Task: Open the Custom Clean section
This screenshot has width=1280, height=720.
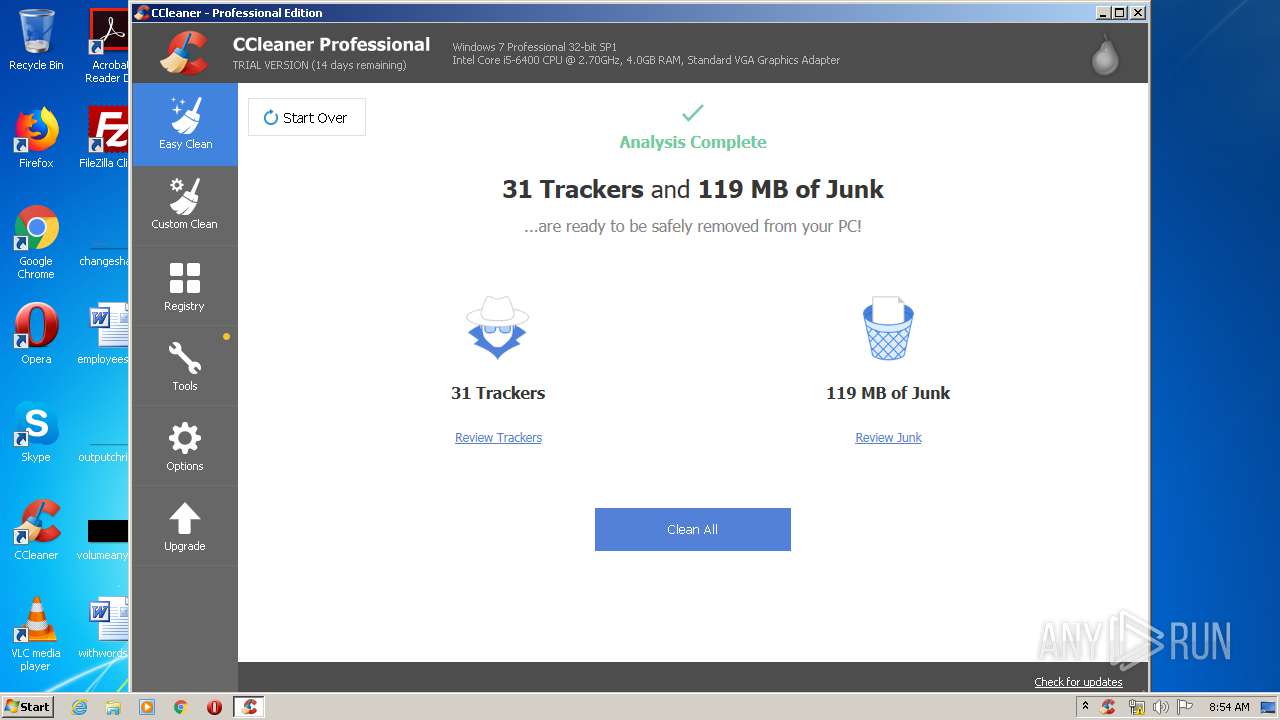Action: click(185, 205)
